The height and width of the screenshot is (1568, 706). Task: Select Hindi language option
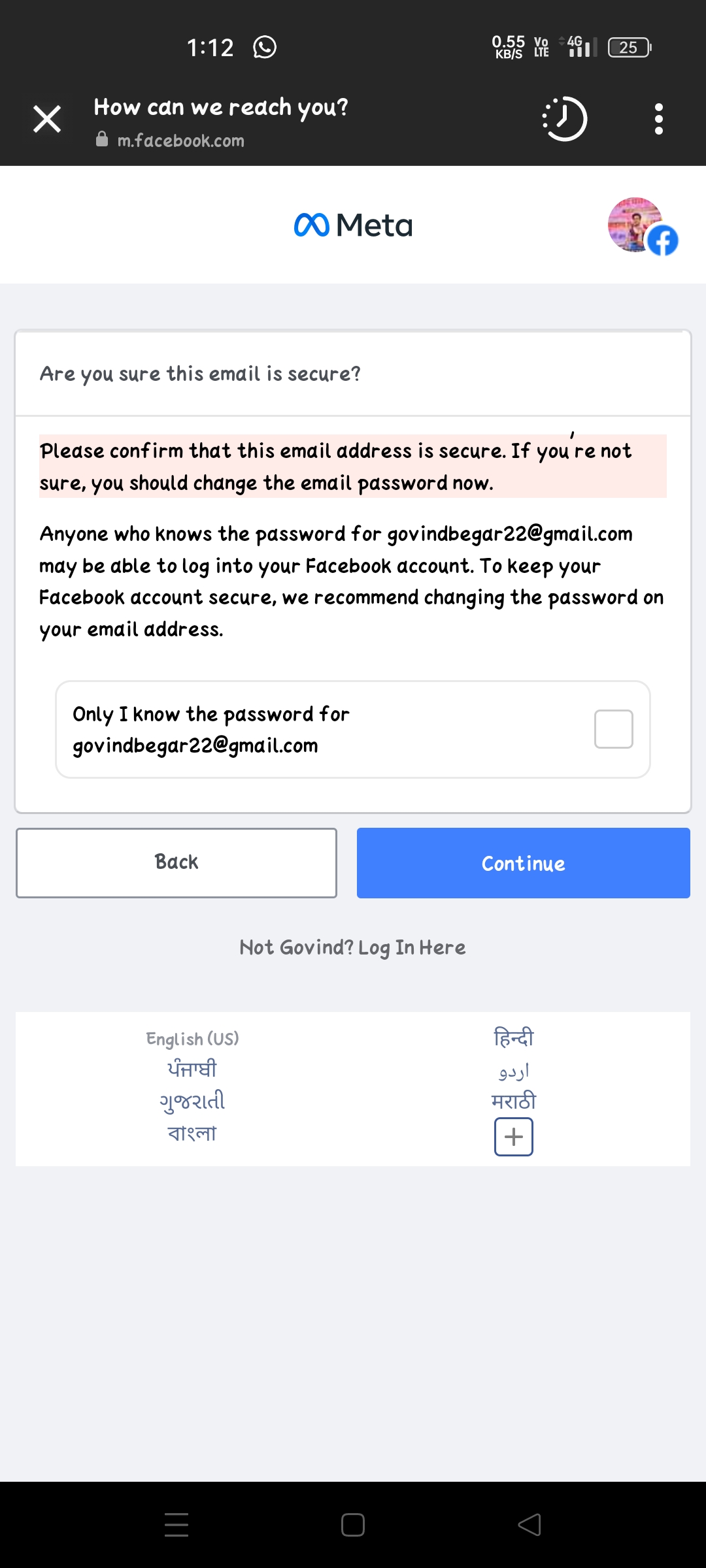(514, 1037)
